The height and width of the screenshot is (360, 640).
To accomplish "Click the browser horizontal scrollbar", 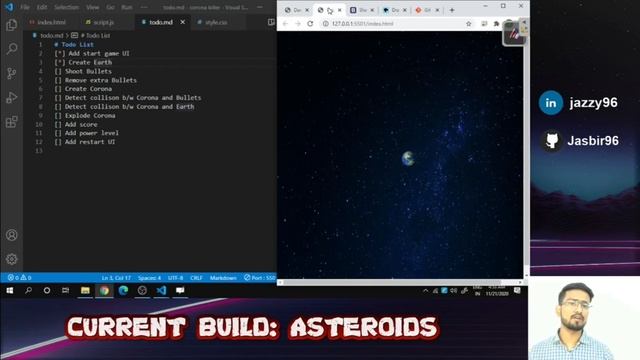I will coord(392,282).
